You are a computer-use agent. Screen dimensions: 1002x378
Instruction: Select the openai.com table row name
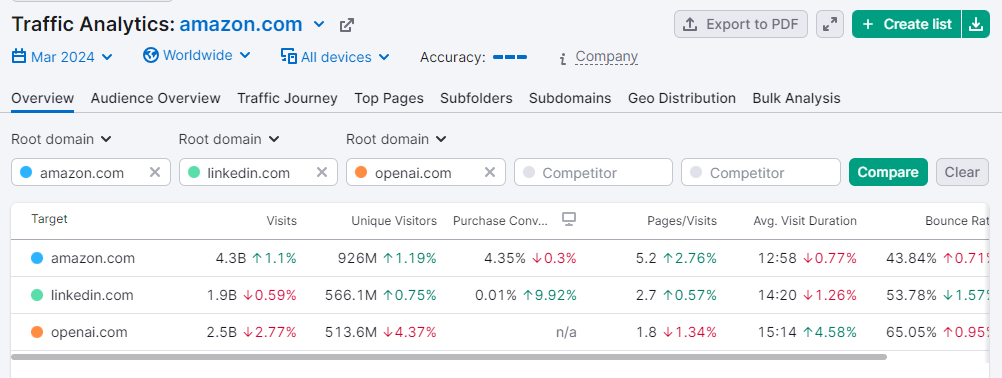coord(89,332)
